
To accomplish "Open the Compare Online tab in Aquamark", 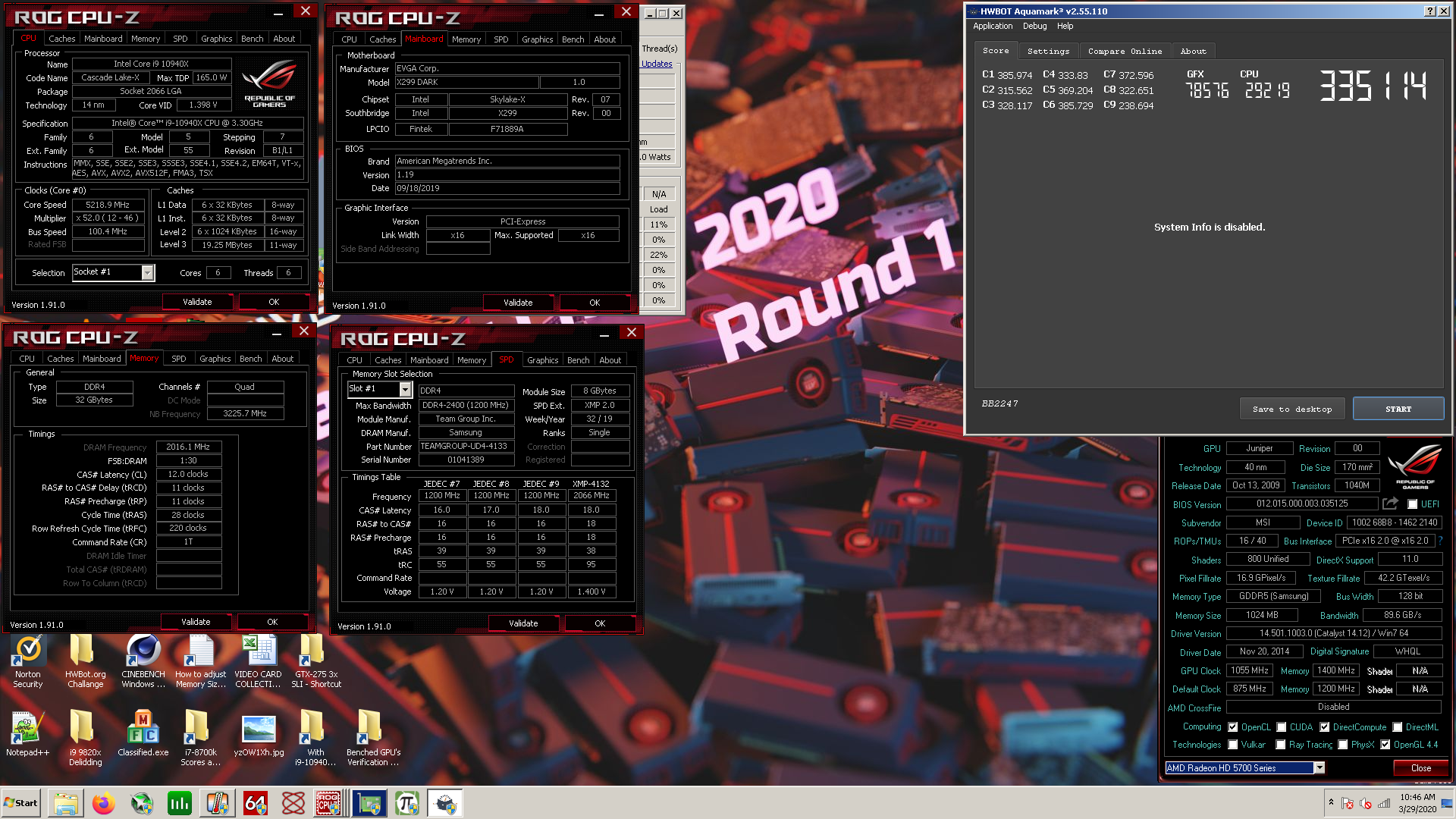I will pyautogui.click(x=1125, y=51).
